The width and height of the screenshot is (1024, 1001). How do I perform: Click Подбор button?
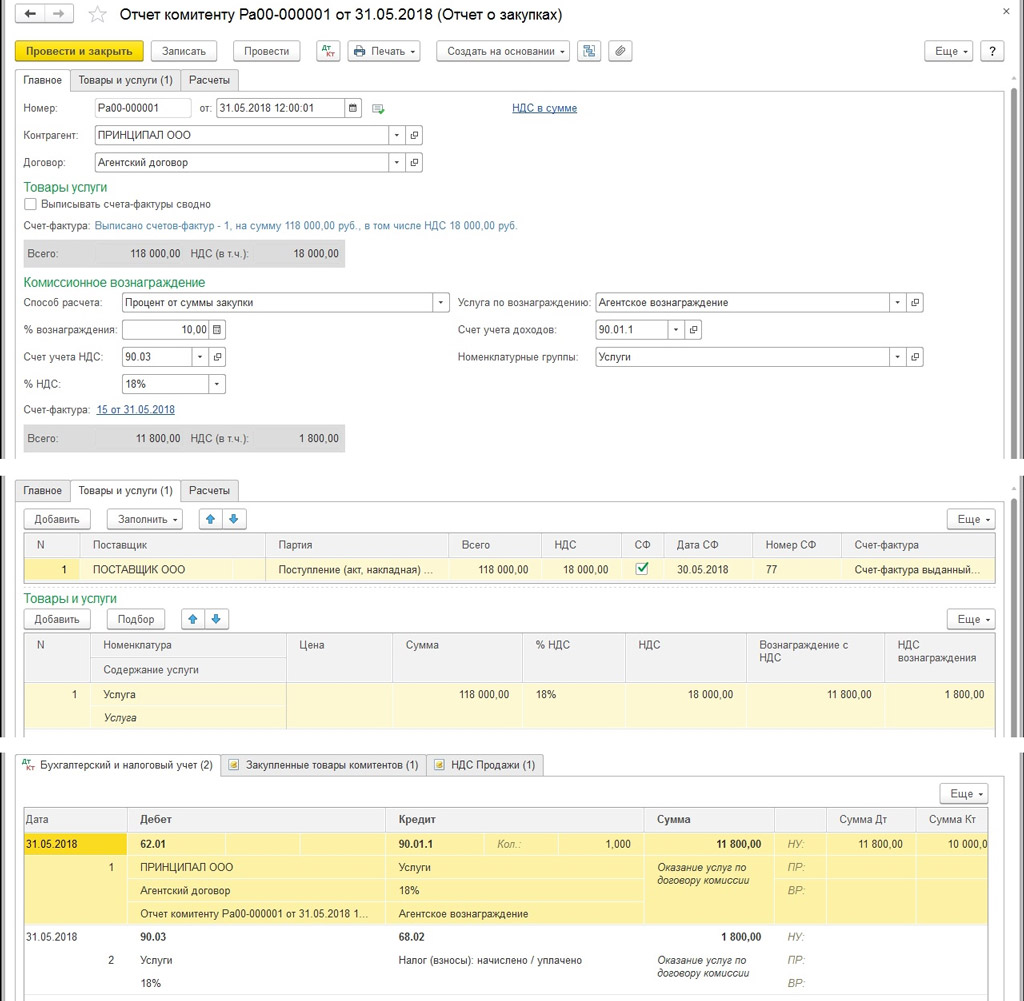point(136,619)
